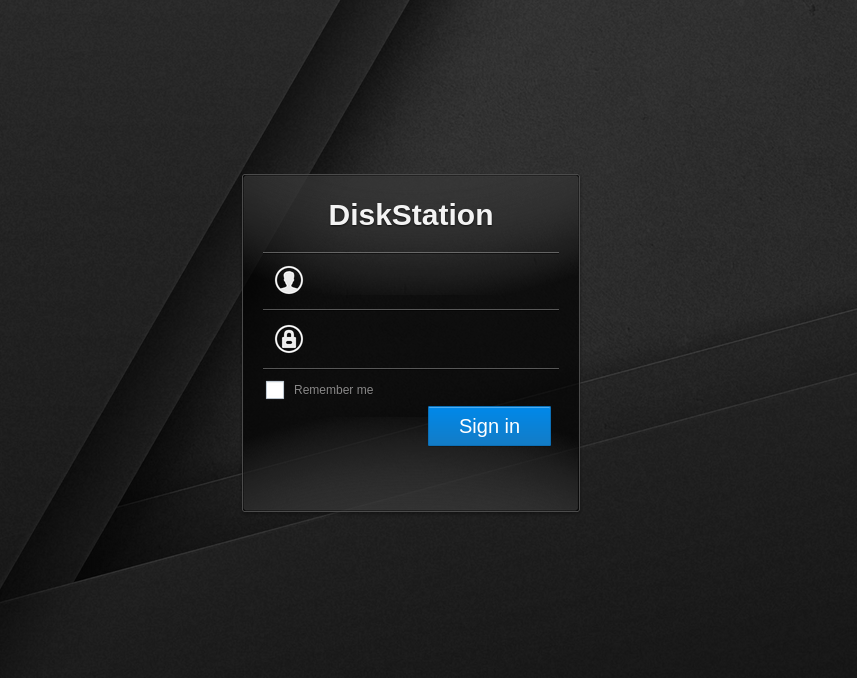Viewport: 857px width, 678px height.
Task: Tick the white box next to Remember me
Action: click(x=275, y=390)
